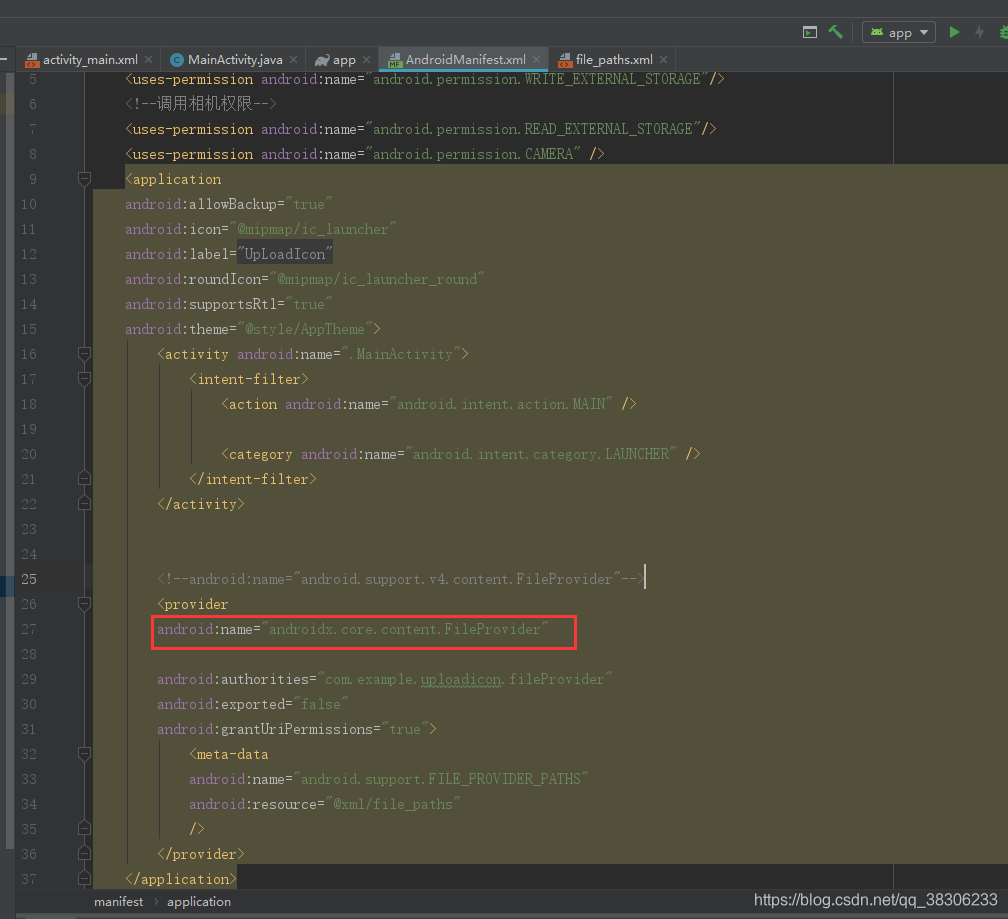Viewport: 1008px width, 919px height.
Task: Click the androidx.core.content.FileProvider value
Action: coord(404,629)
